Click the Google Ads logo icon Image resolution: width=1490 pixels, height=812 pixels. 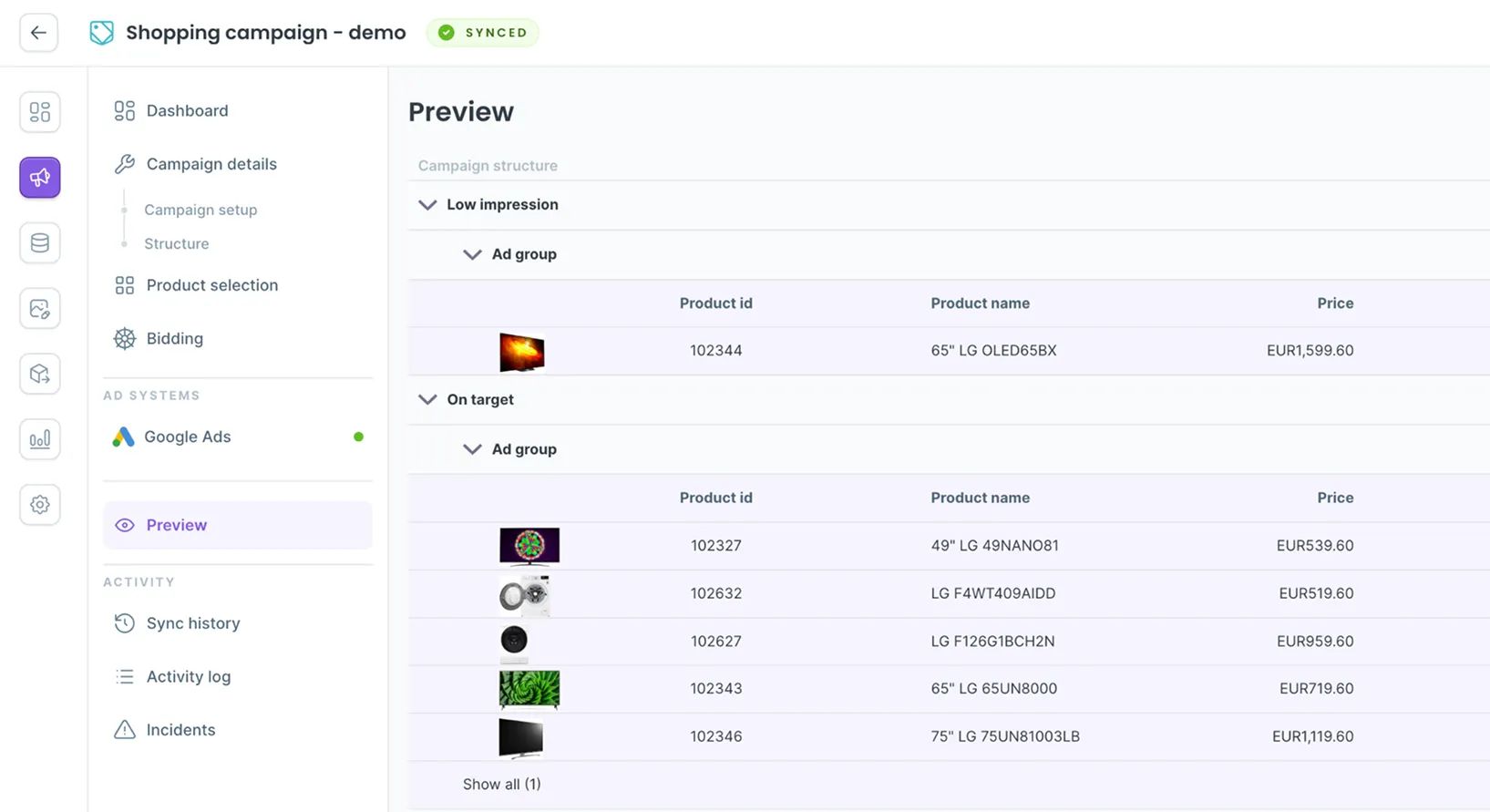123,437
